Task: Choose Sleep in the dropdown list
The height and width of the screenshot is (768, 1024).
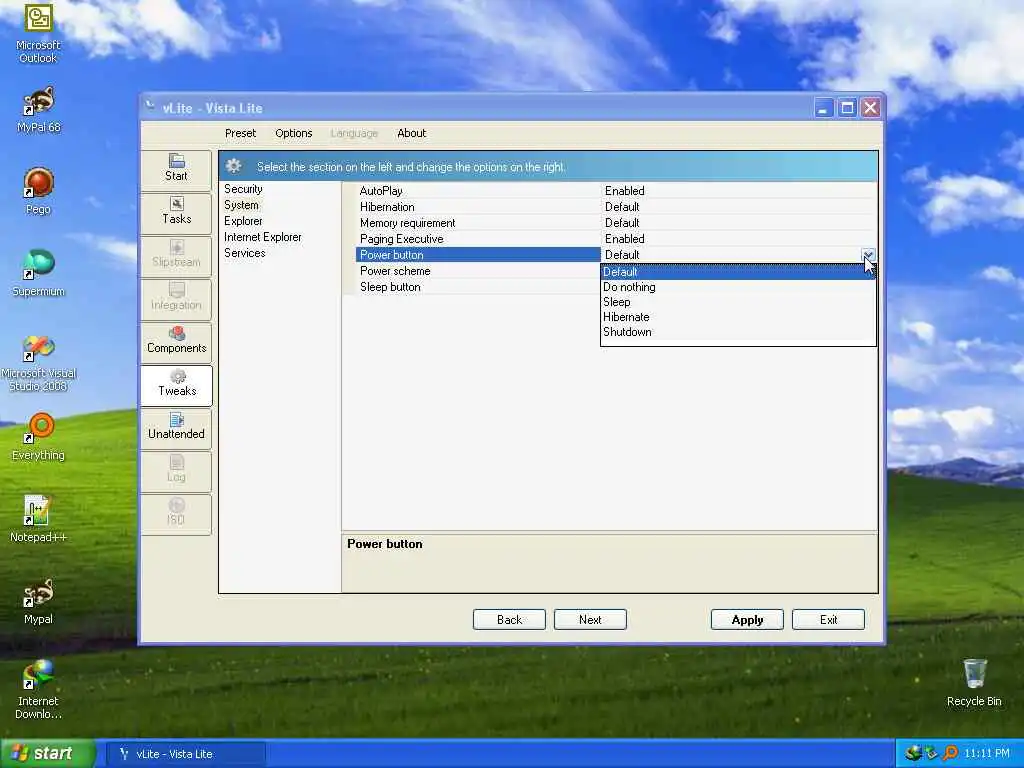Action: tap(738, 302)
